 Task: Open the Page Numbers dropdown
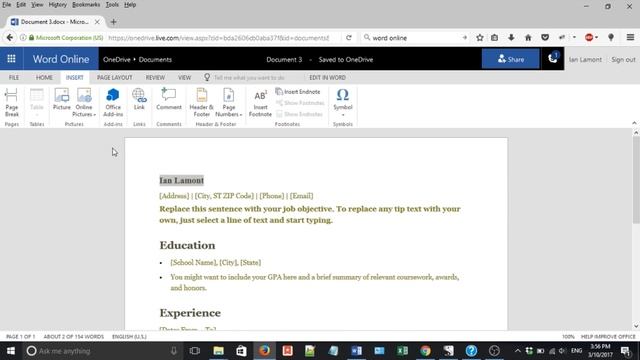pos(229,102)
